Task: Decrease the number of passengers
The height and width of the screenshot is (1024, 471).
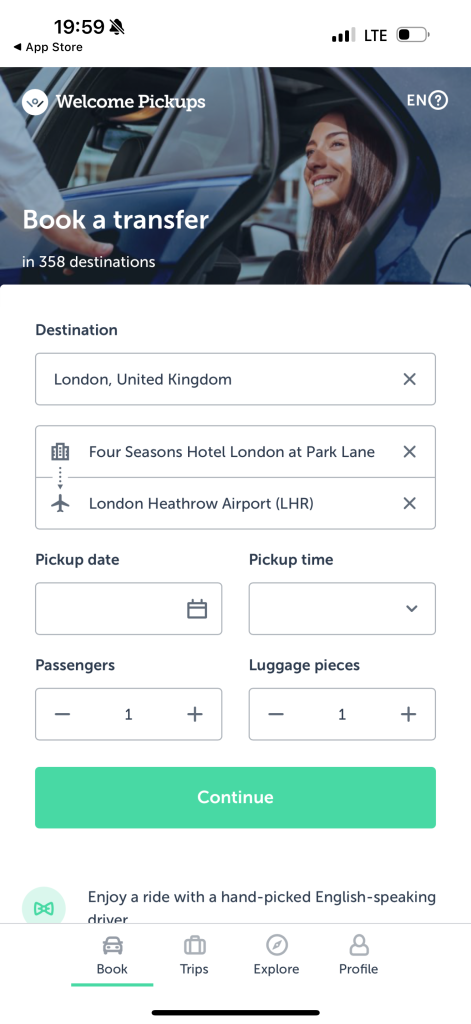Action: 62,714
